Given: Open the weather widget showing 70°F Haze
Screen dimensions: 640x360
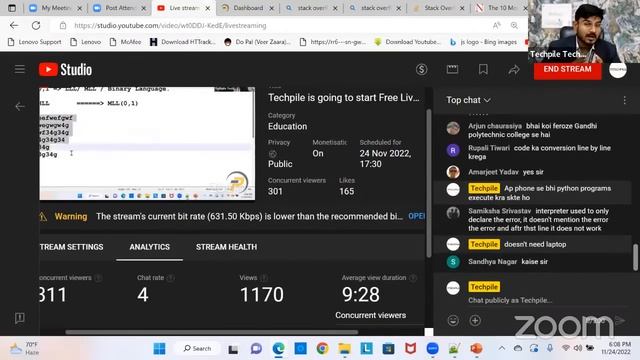Looking at the screenshot, I should [24, 349].
